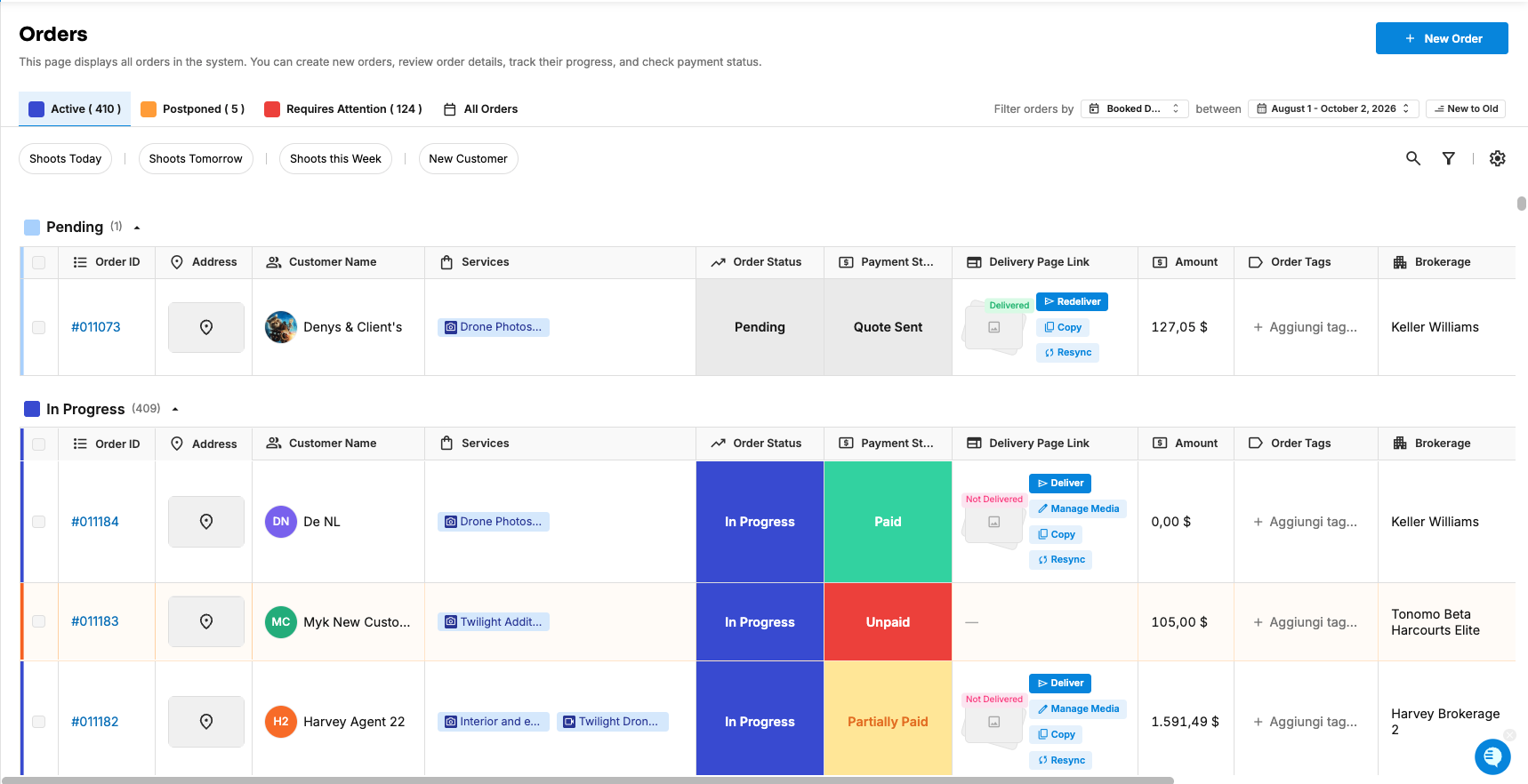
Task: Click the DN avatar for De NL
Action: (281, 522)
